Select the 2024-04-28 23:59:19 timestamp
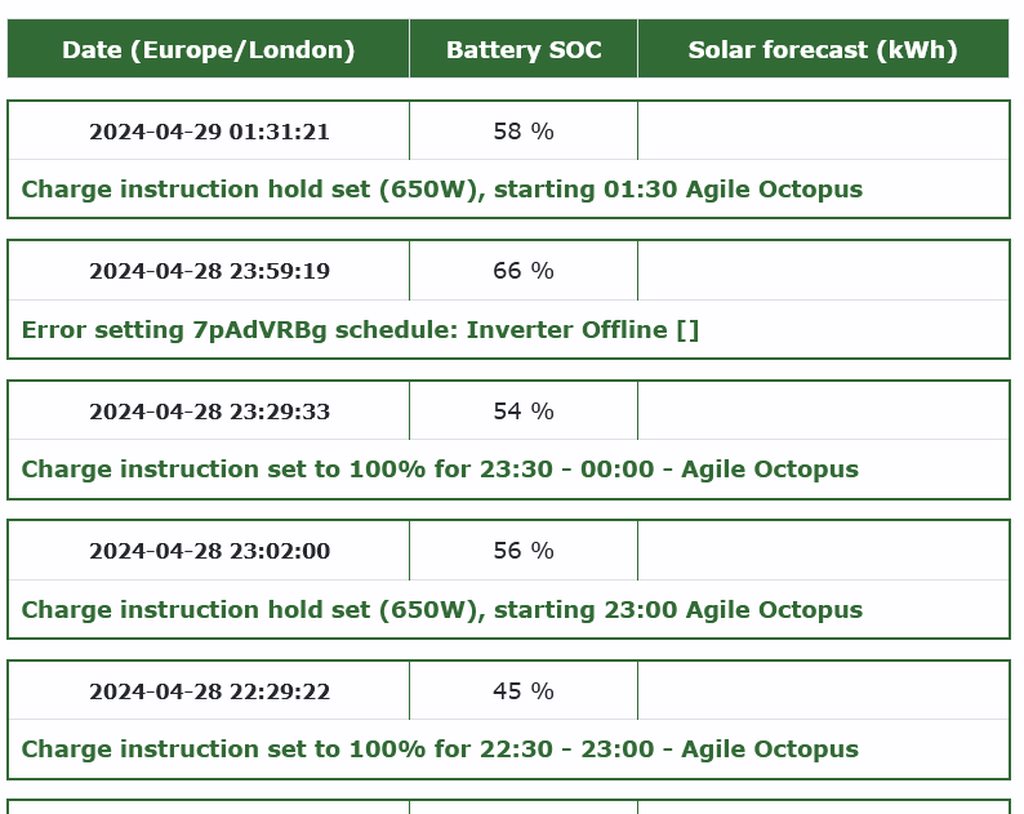This screenshot has height=814, width=1024. (209, 271)
